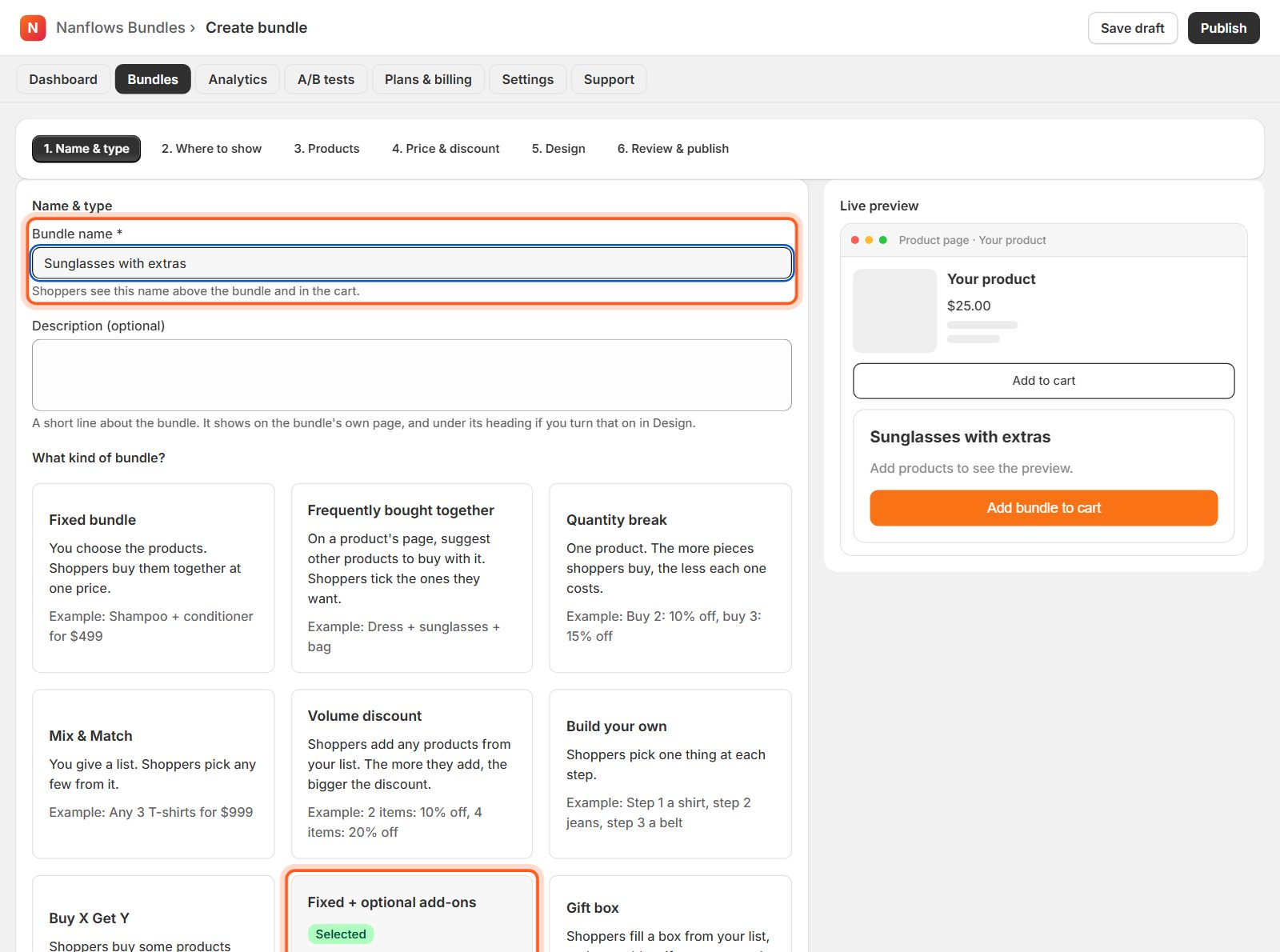1280x952 pixels.
Task: Switch to the Analytics tab
Action: point(238,79)
